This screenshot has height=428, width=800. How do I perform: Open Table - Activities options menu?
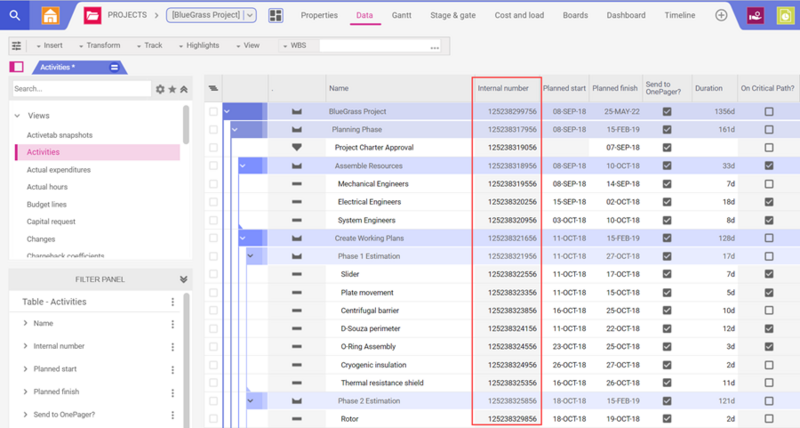click(172, 302)
